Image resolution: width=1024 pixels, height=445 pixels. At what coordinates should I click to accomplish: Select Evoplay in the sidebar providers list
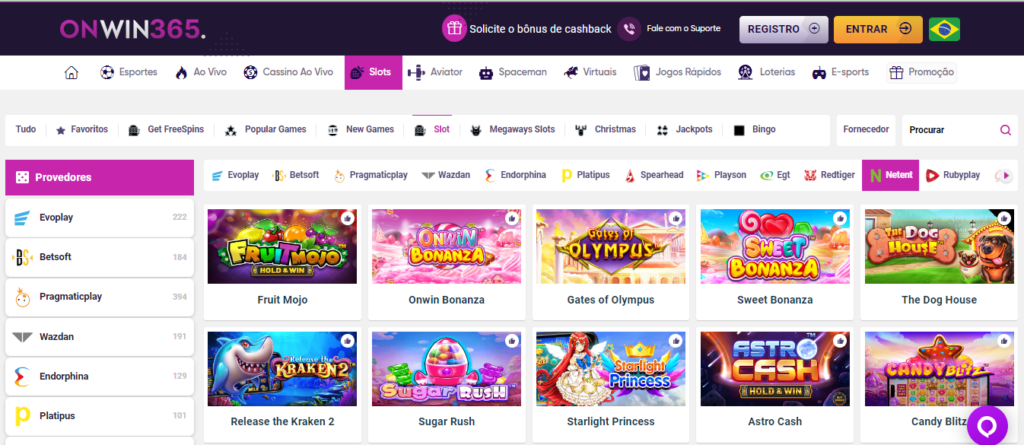coord(99,218)
